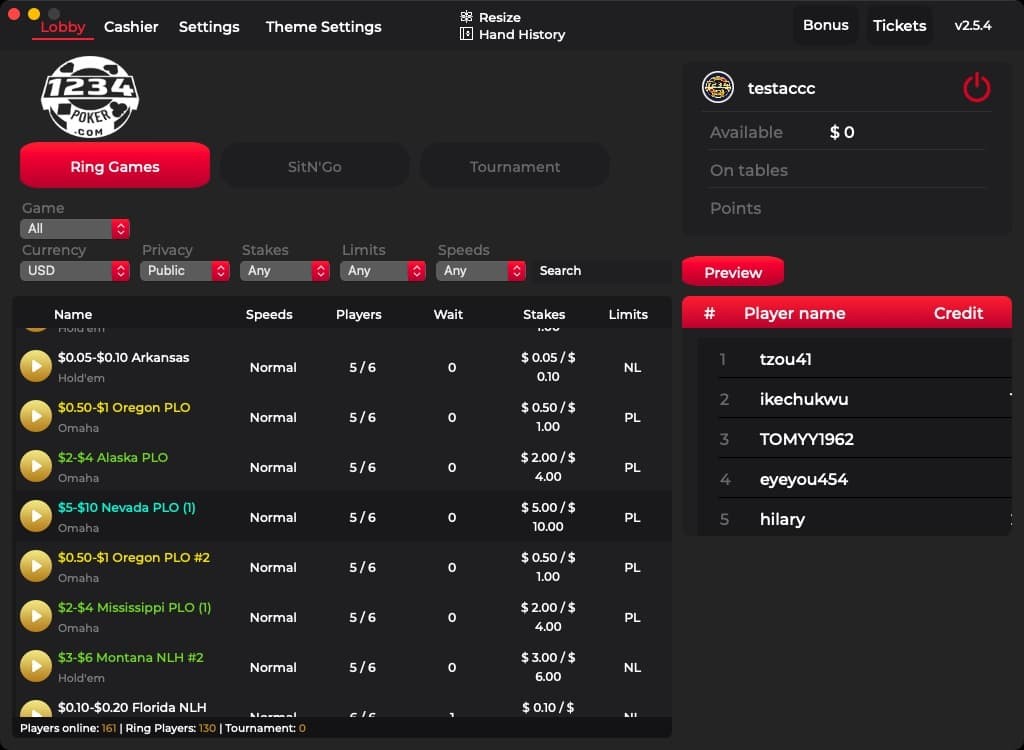Click the 1234 Poker logo
Viewport: 1024px width, 750px height.
tap(90, 97)
